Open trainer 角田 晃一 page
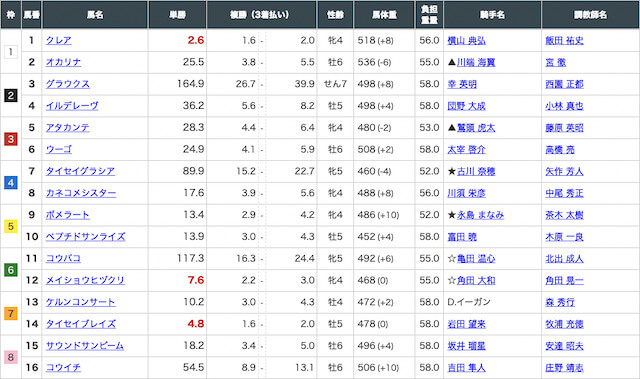This screenshot has width=640, height=379. (x=564, y=280)
